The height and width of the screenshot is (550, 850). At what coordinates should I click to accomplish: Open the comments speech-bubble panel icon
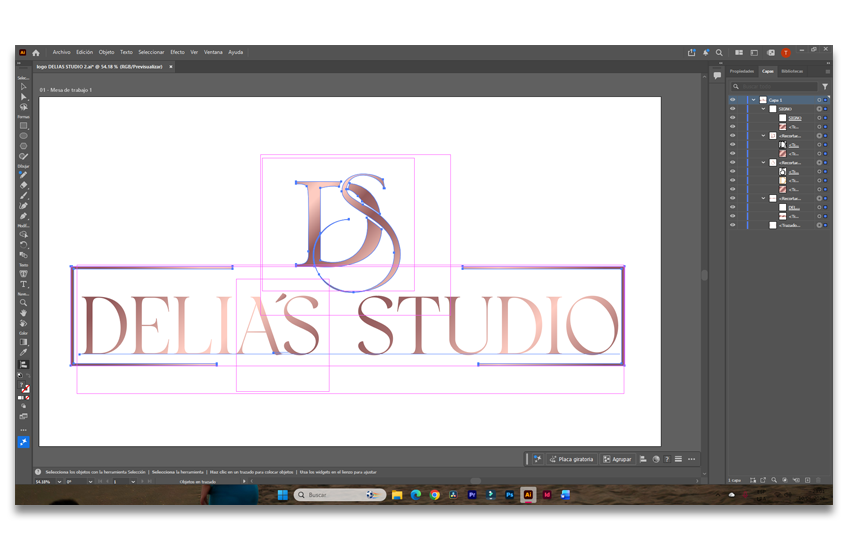pyautogui.click(x=717, y=75)
